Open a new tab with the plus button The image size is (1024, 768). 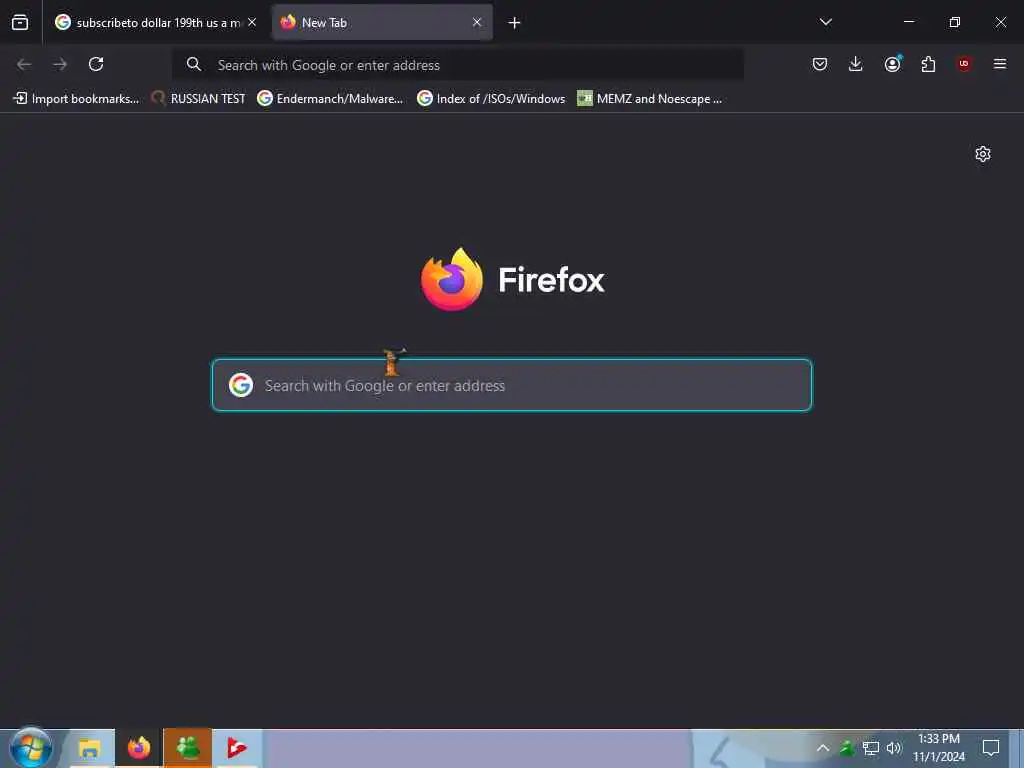[515, 23]
